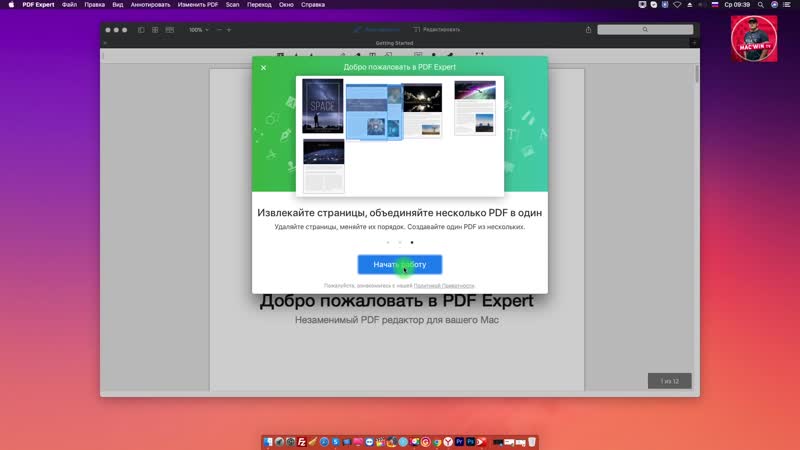Click the "1 из 12" page indicator
Image resolution: width=800 pixels, height=450 pixels.
[669, 381]
